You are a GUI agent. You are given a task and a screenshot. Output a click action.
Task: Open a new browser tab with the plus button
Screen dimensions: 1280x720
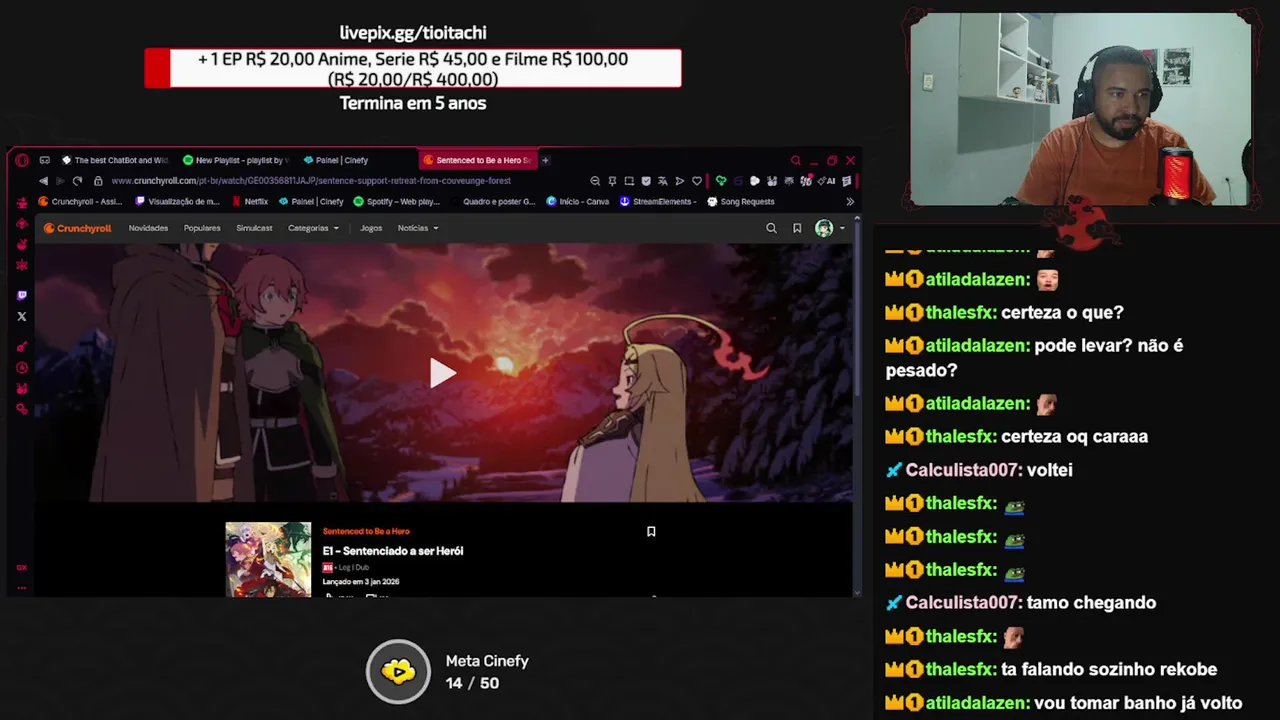tap(545, 160)
